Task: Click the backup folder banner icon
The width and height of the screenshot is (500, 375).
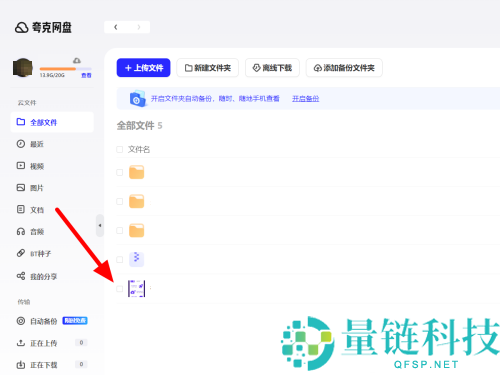Action: point(138,98)
